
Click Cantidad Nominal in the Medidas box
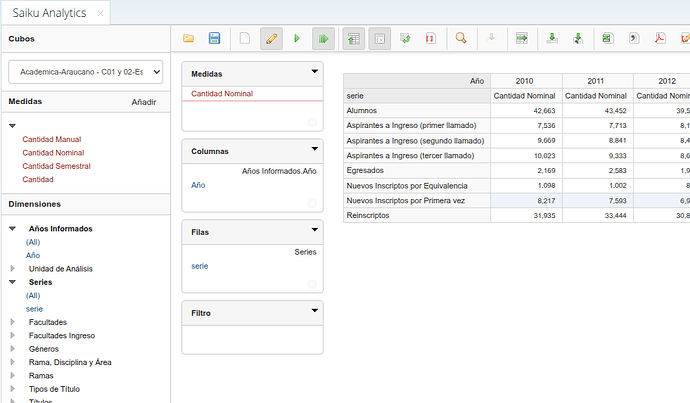[222, 94]
